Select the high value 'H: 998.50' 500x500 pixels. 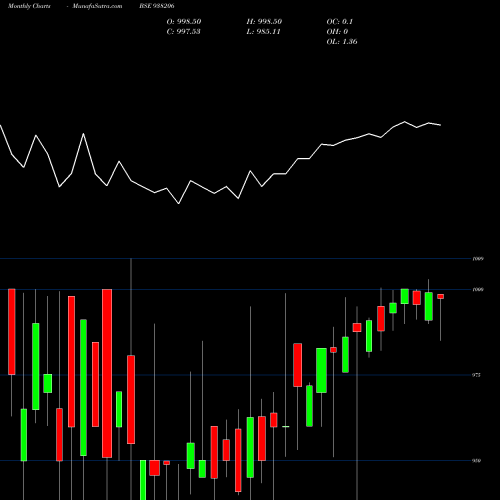click(264, 22)
